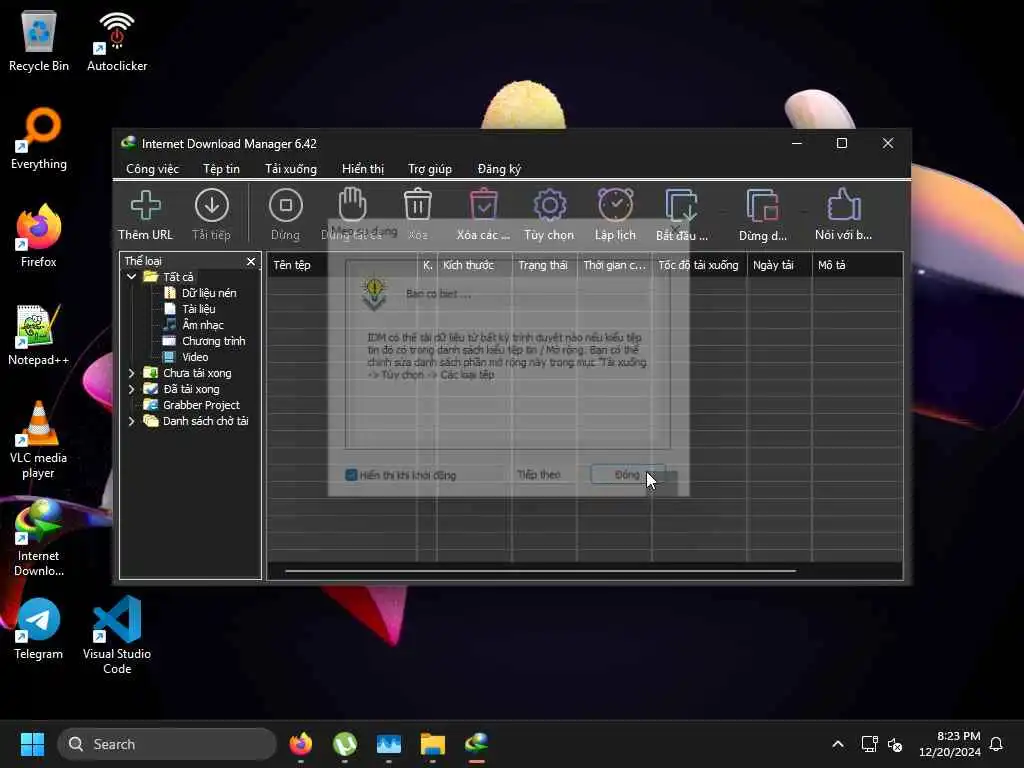Select Chương trình category

click(214, 341)
